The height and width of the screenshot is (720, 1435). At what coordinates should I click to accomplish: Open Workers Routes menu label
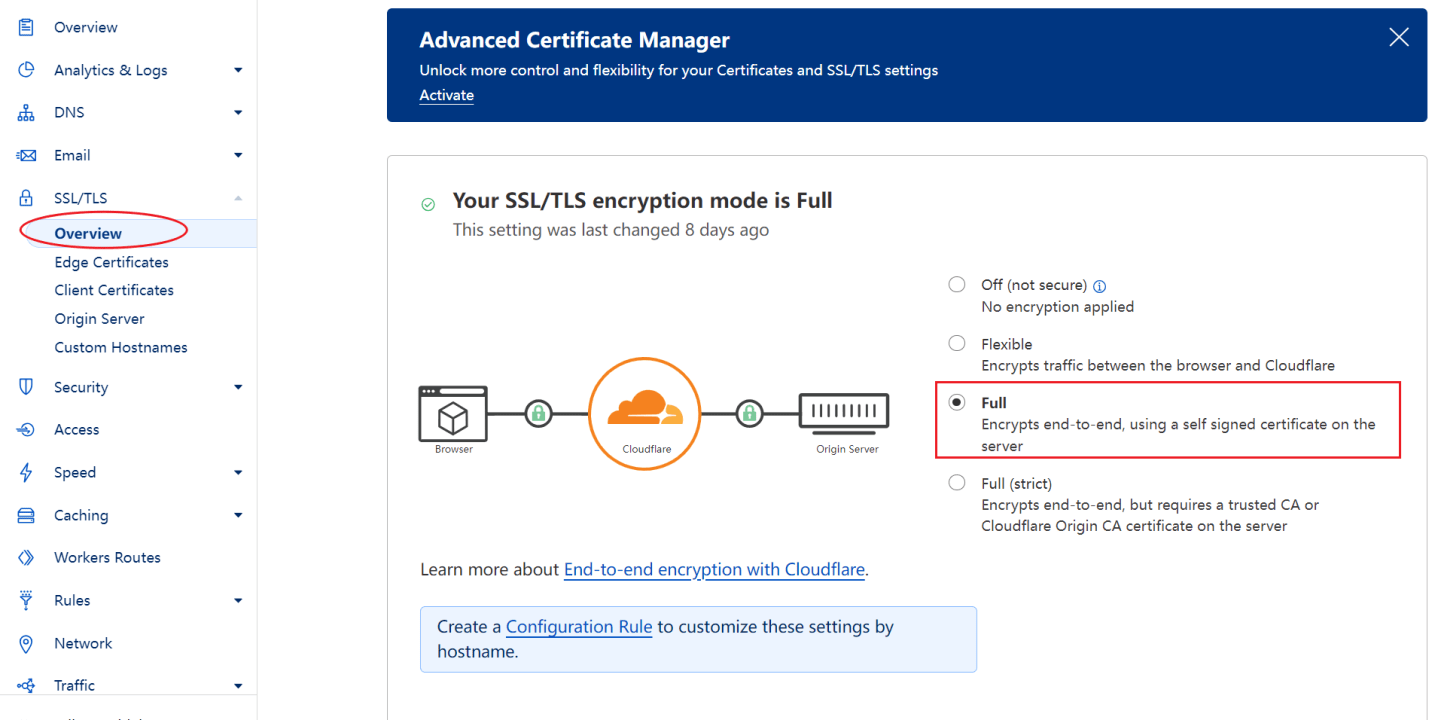tap(107, 558)
